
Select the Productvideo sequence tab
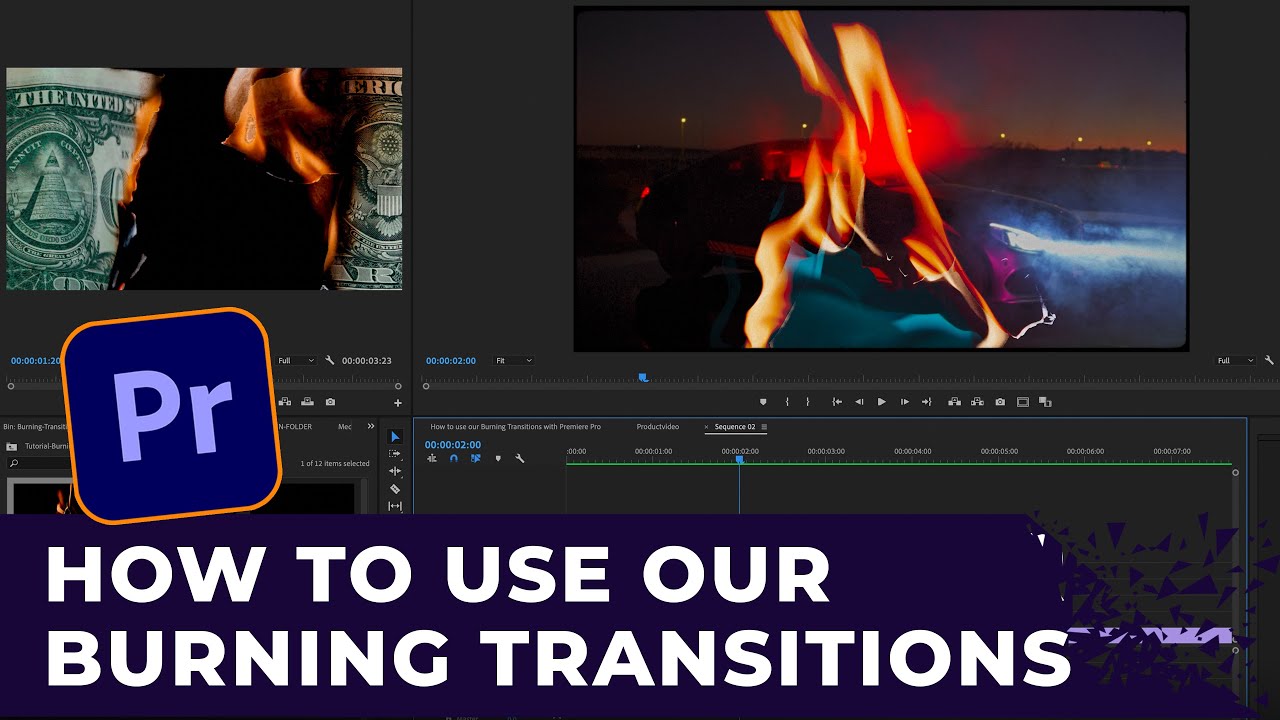[658, 426]
